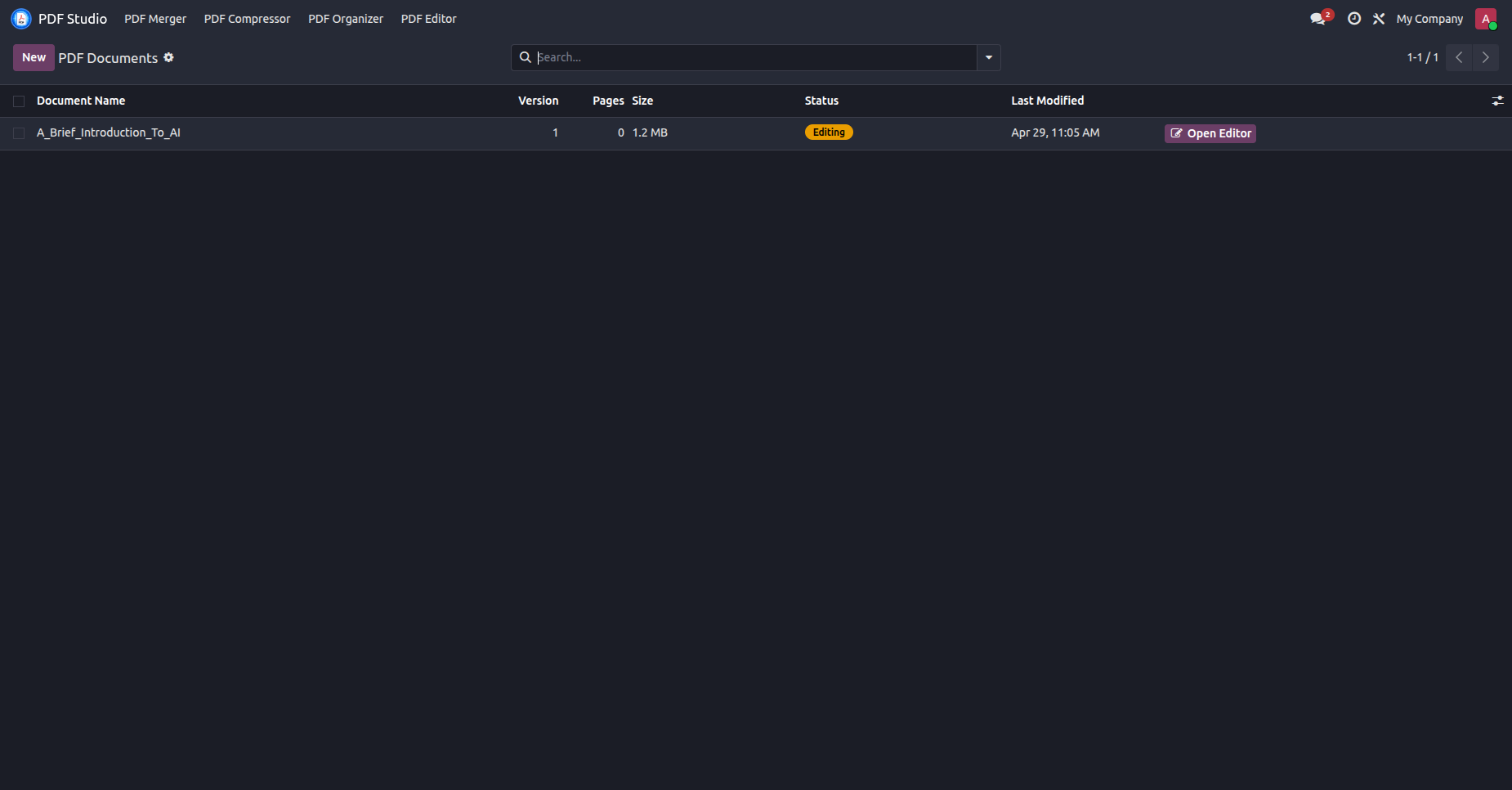This screenshot has height=790, width=1512.
Task: Click the 1.2 MB size cell
Action: coord(650,132)
